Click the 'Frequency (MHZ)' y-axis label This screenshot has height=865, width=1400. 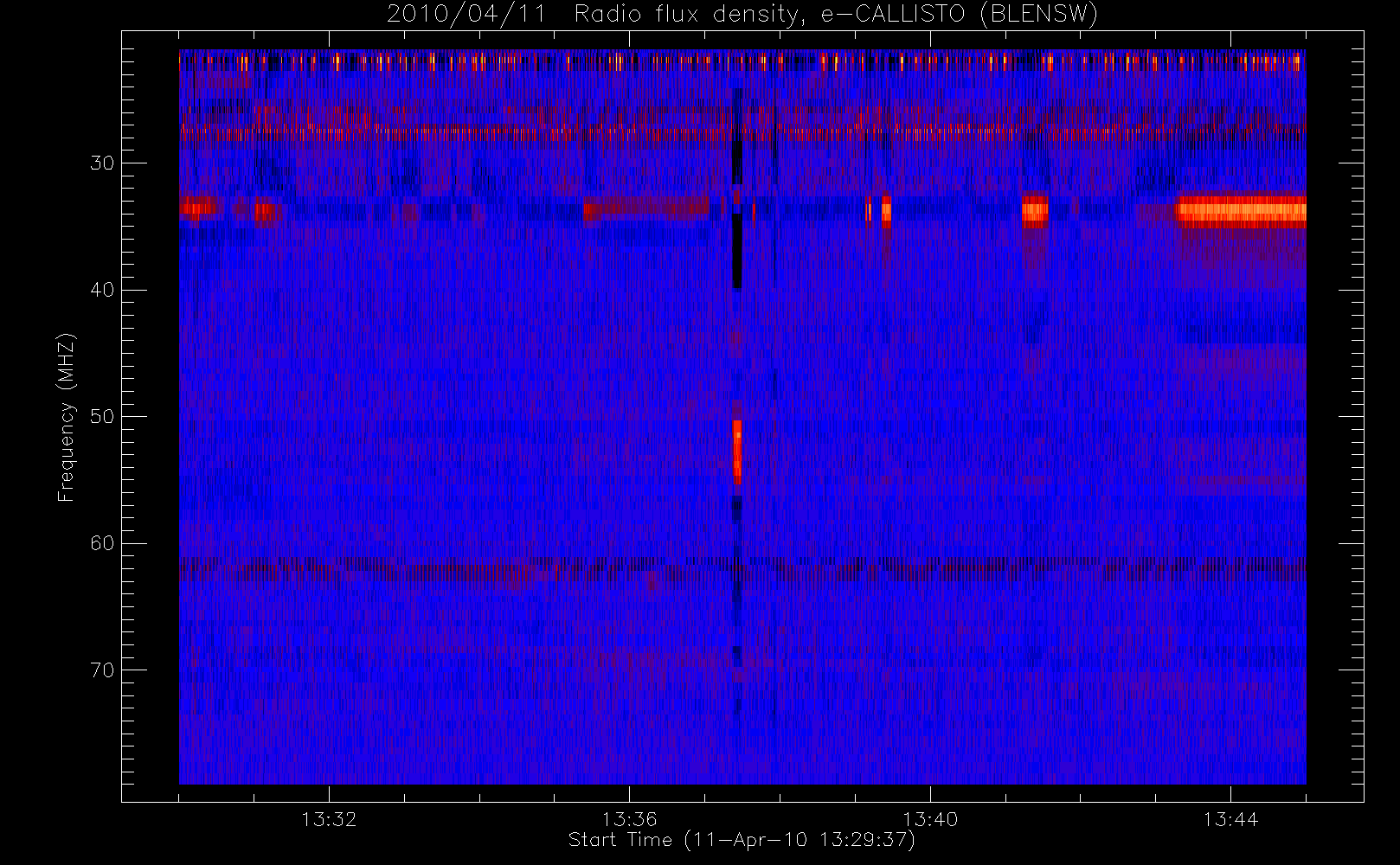click(x=67, y=417)
